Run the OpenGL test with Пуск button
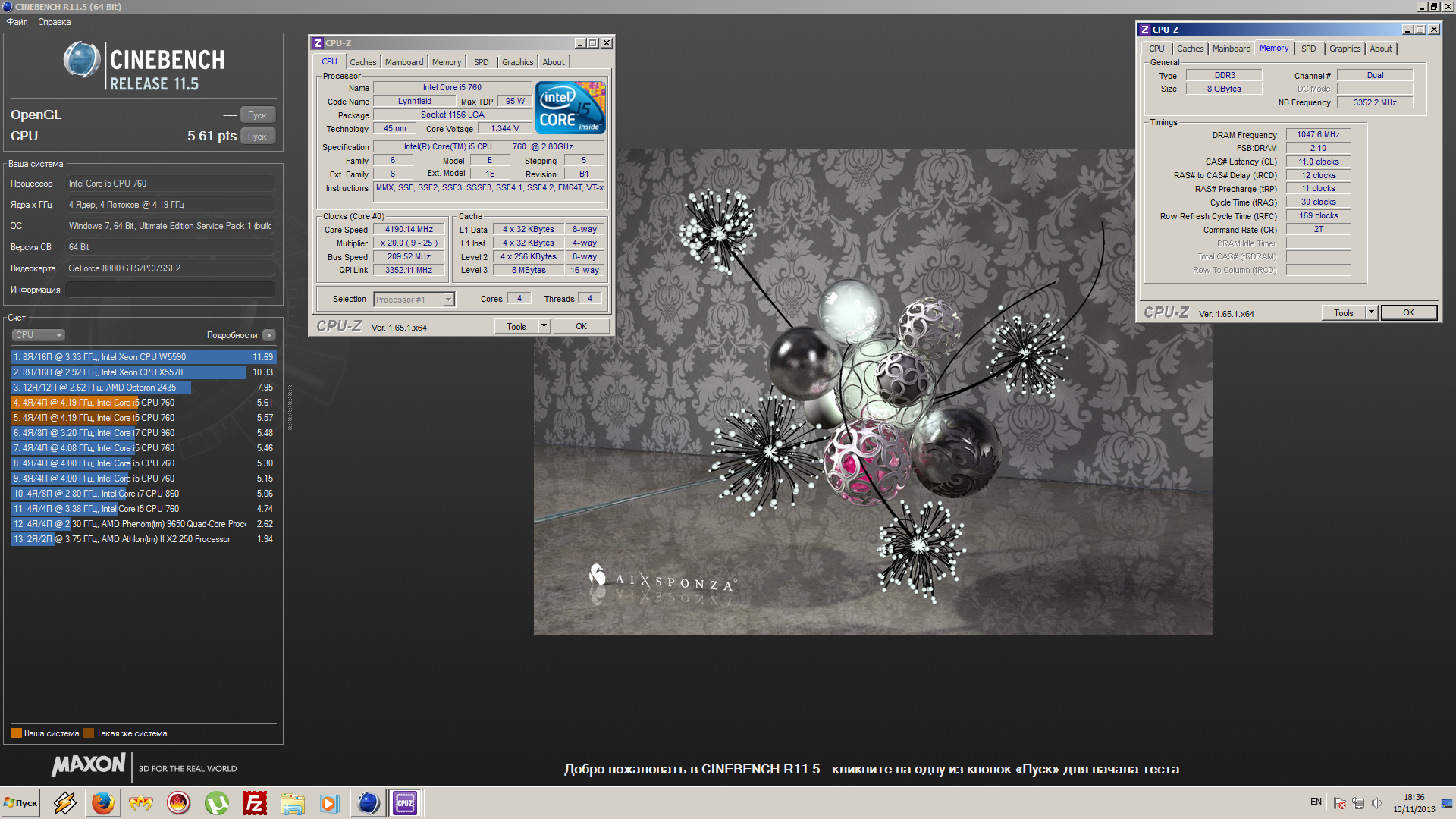Image resolution: width=1456 pixels, height=819 pixels. tap(258, 115)
